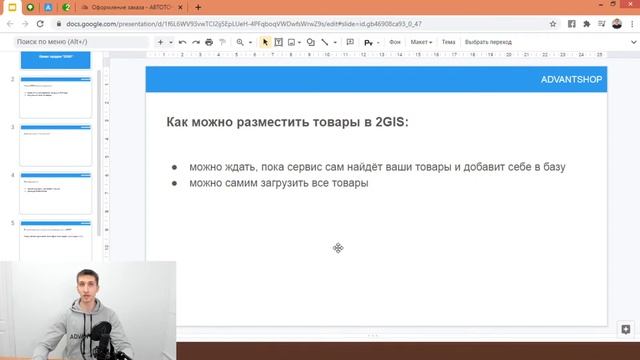Viewport: 640px width, 360px height.
Task: Select the shape tool
Action: click(311, 42)
